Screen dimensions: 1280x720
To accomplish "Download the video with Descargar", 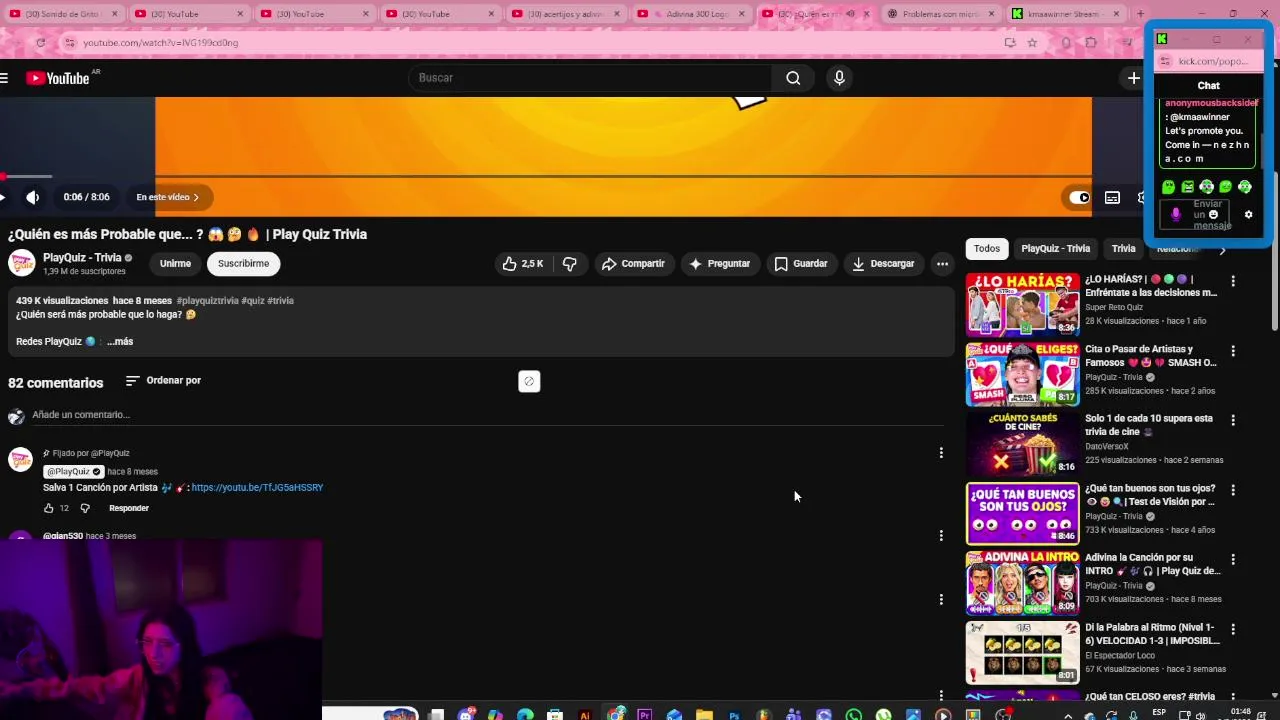I will [x=883, y=264].
